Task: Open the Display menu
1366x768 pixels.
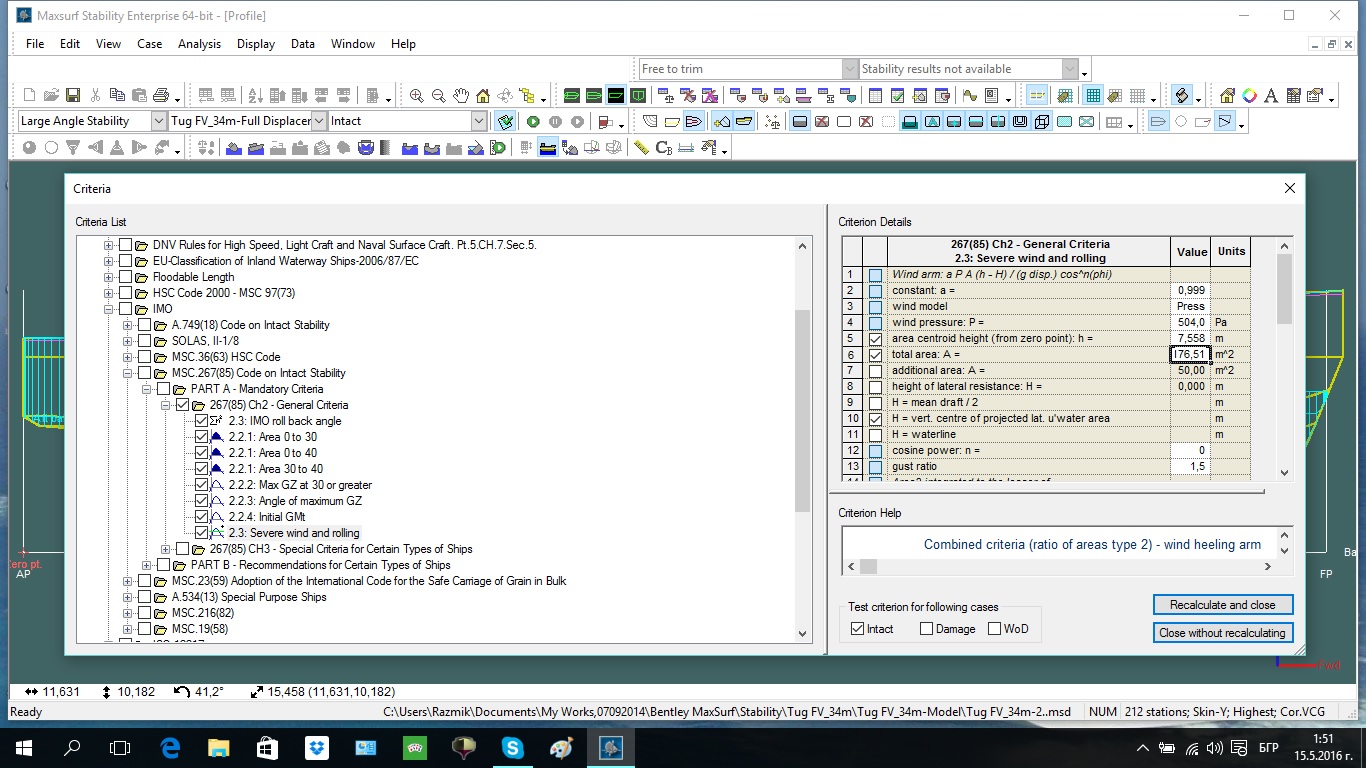Action: [256, 44]
